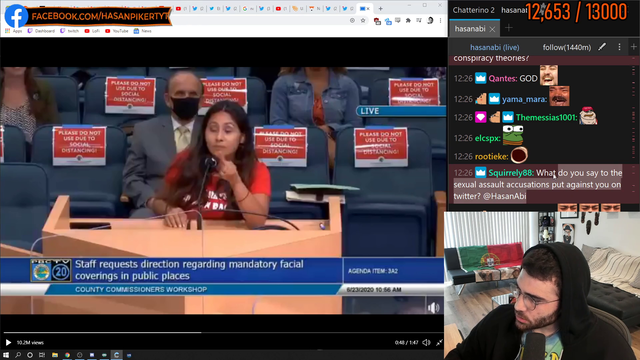
Task: Add a new split with the plus icon
Action: click(x=633, y=47)
